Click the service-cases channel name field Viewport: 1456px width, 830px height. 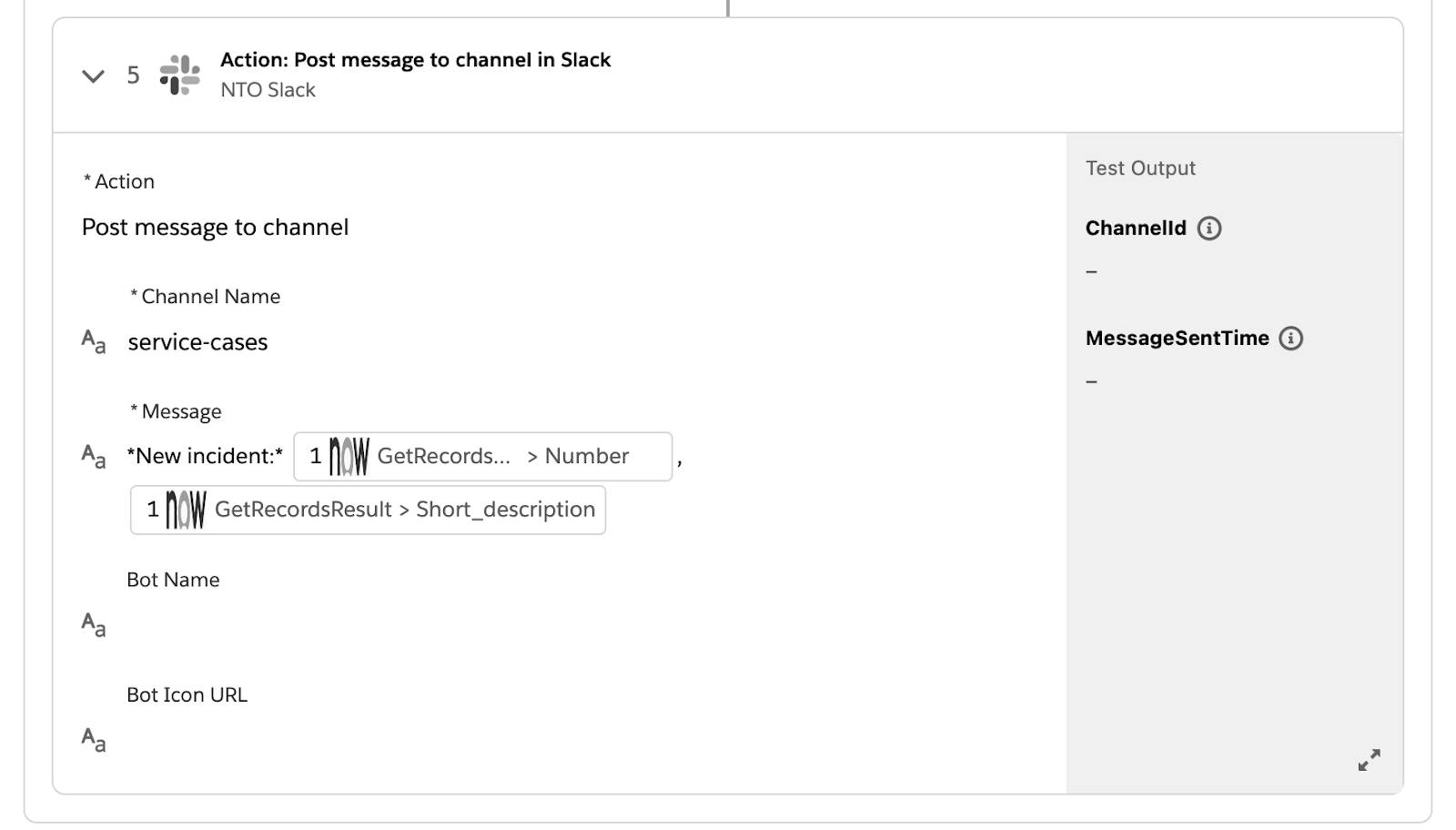coord(197,342)
